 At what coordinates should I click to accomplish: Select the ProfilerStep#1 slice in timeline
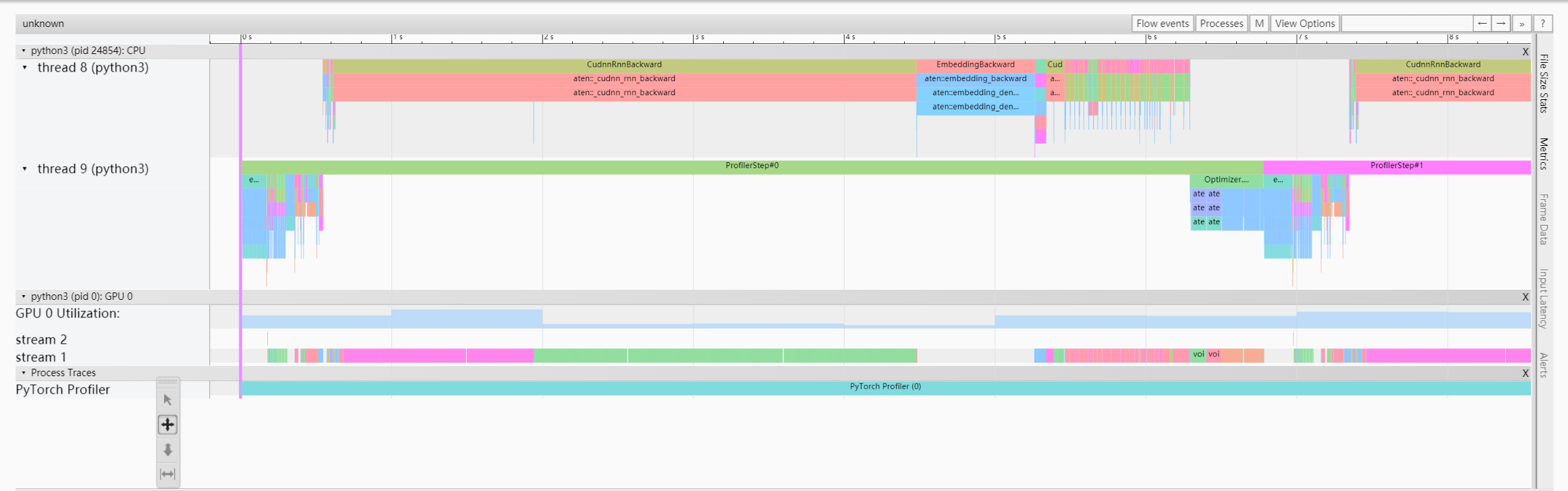click(1397, 165)
